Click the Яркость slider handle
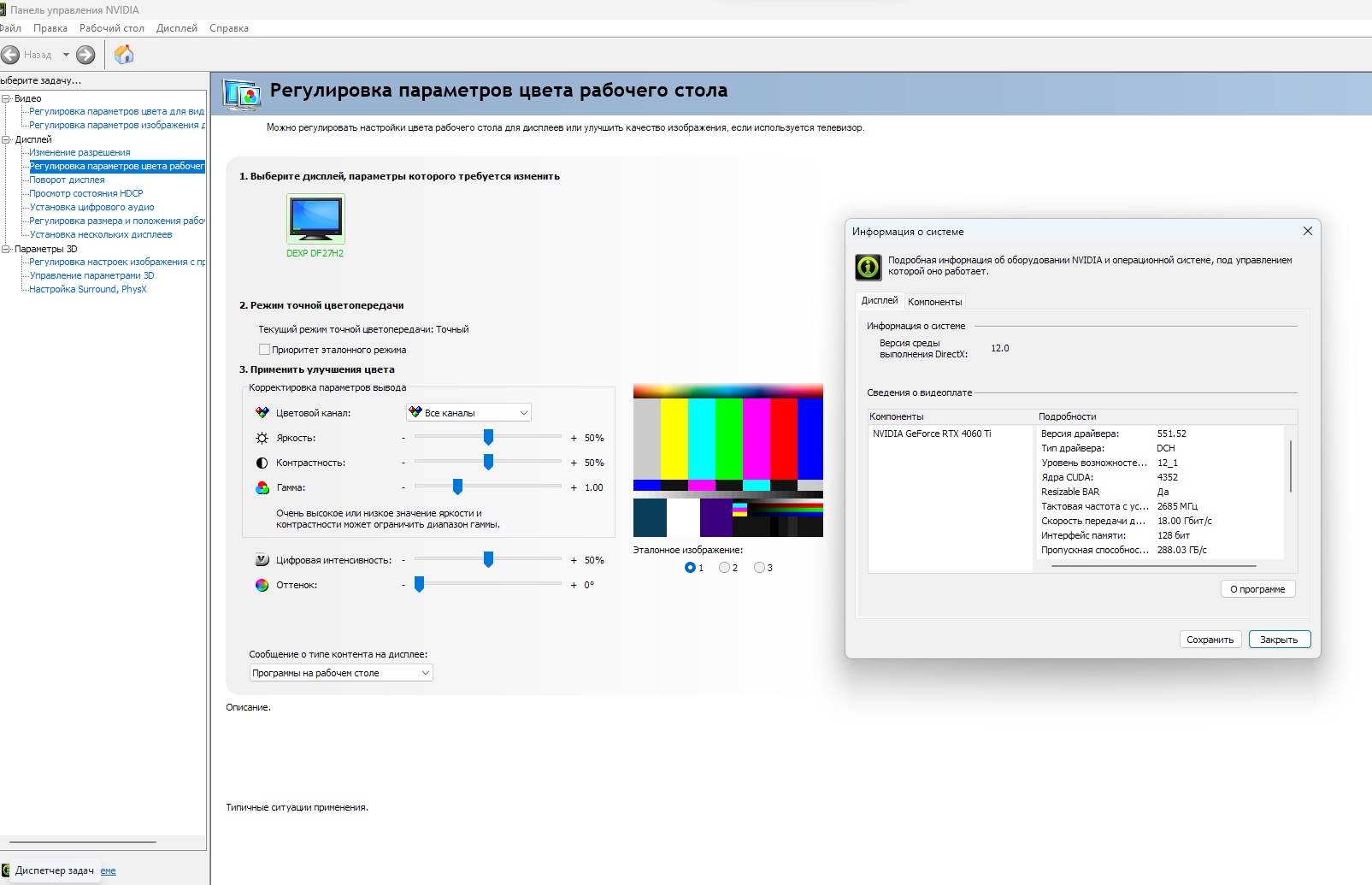This screenshot has height=885, width=1372. pyautogui.click(x=488, y=438)
